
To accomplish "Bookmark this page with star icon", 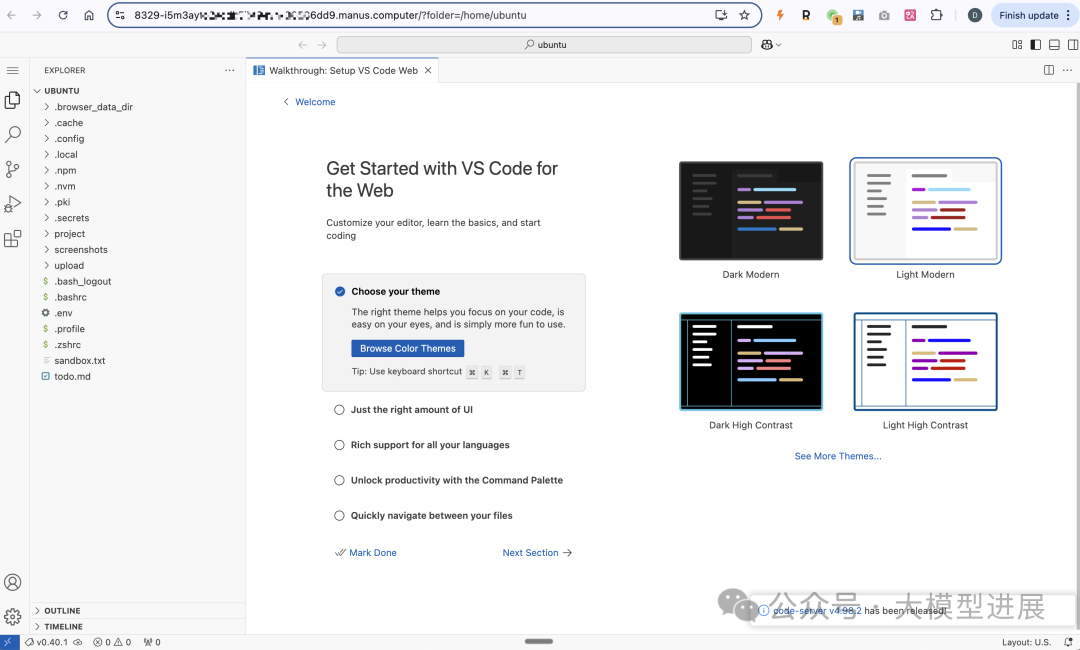I will (x=745, y=15).
